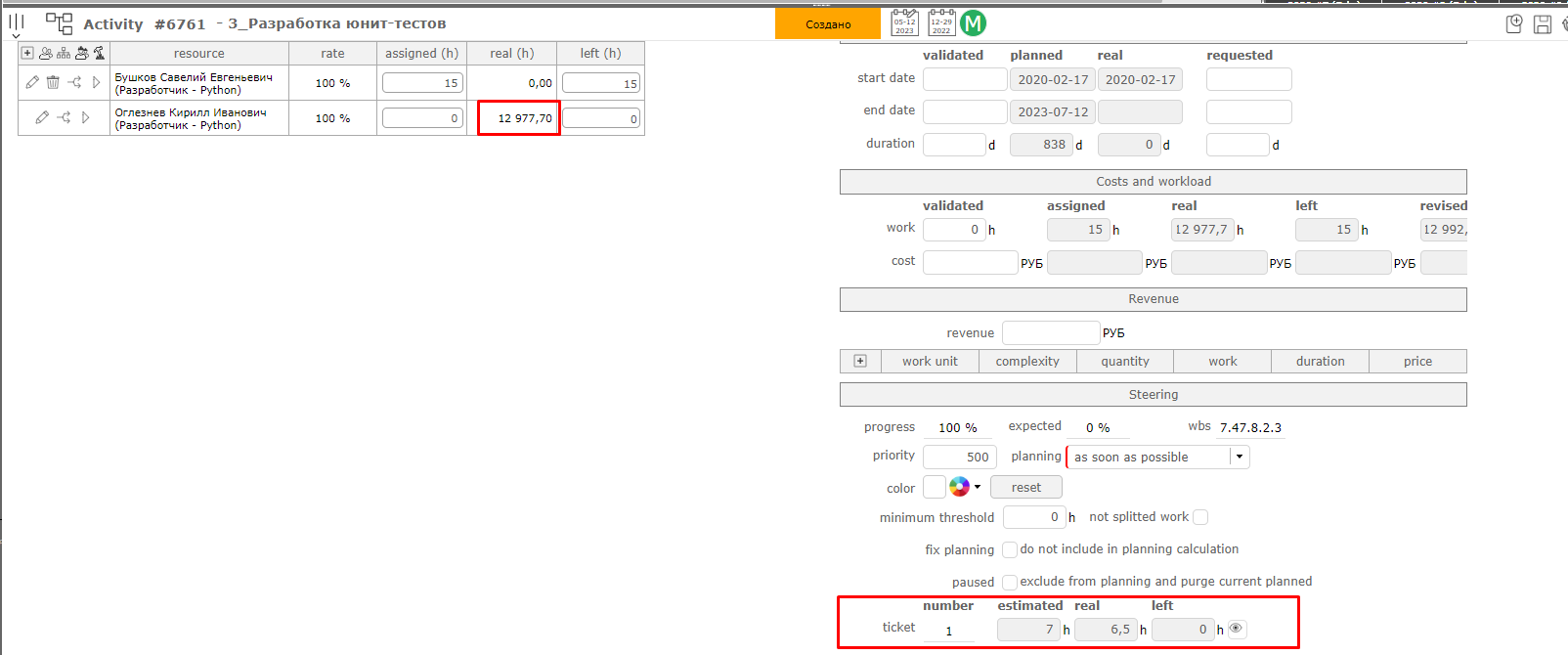Click the 05-12 2023 calendar date icon
Screen dimensions: 1568x655
point(904,23)
